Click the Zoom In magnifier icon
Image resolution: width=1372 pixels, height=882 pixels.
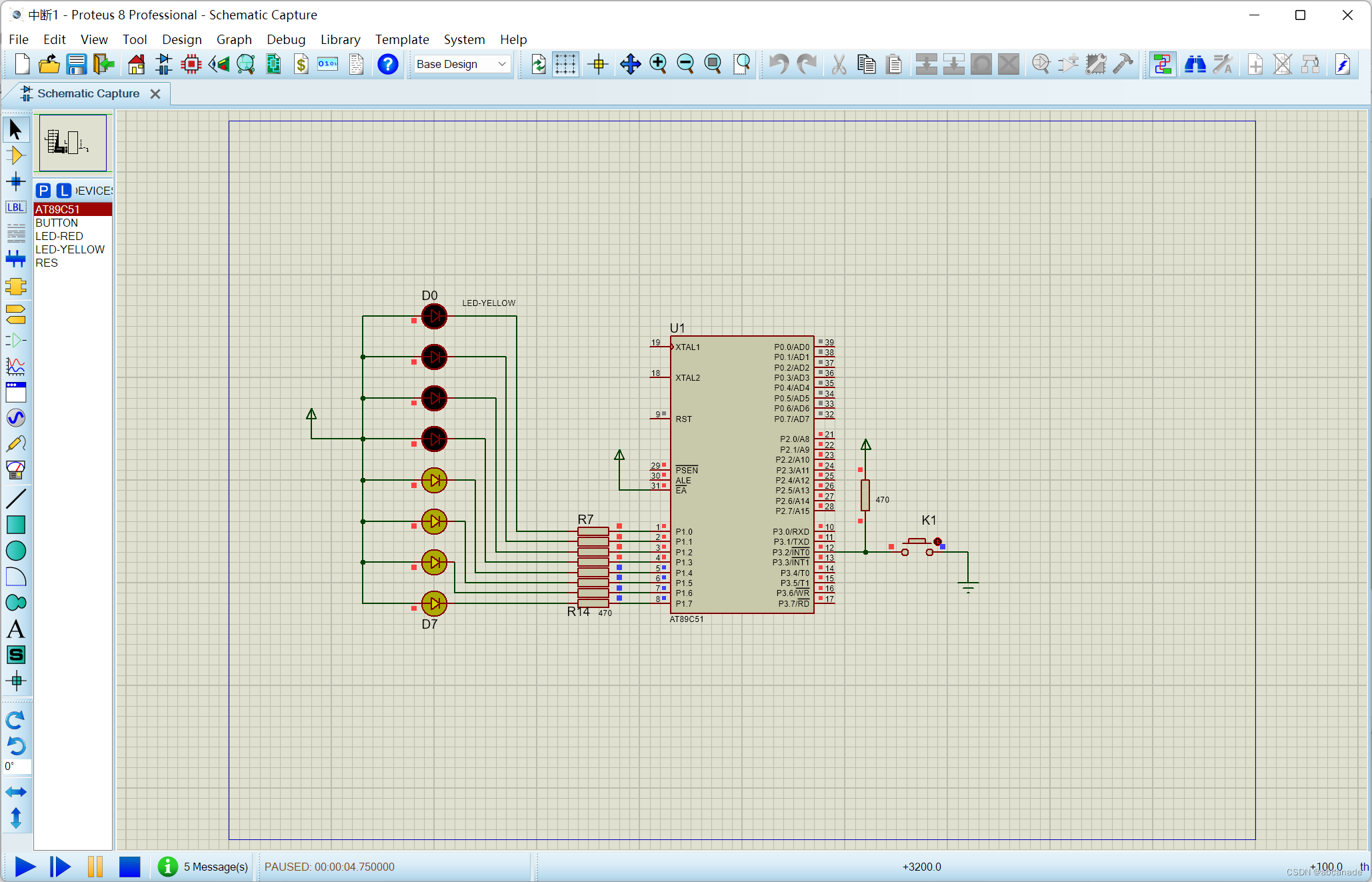[x=658, y=64]
